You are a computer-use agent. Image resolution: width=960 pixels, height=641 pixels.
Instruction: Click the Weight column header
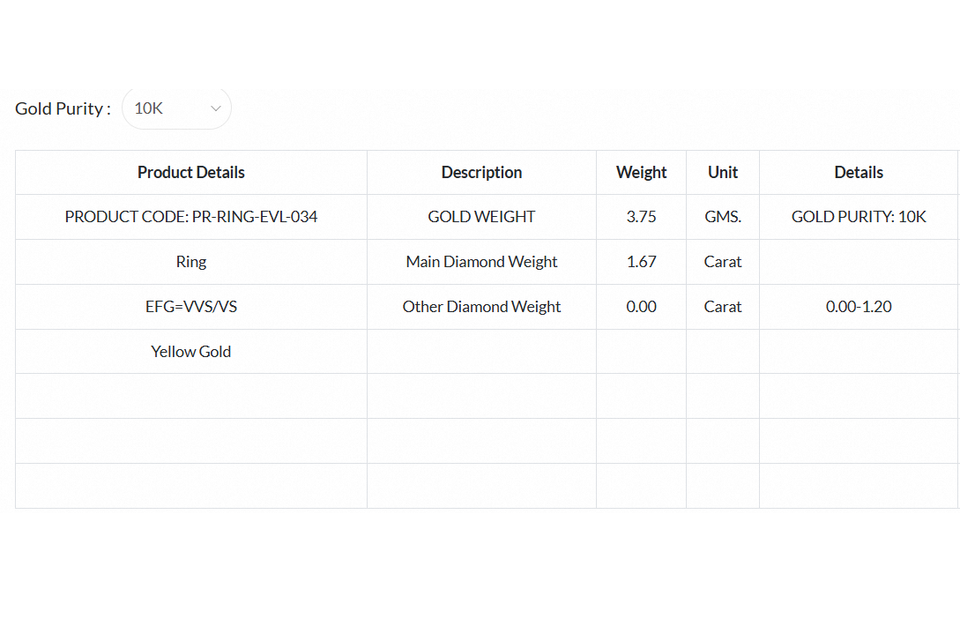[641, 172]
